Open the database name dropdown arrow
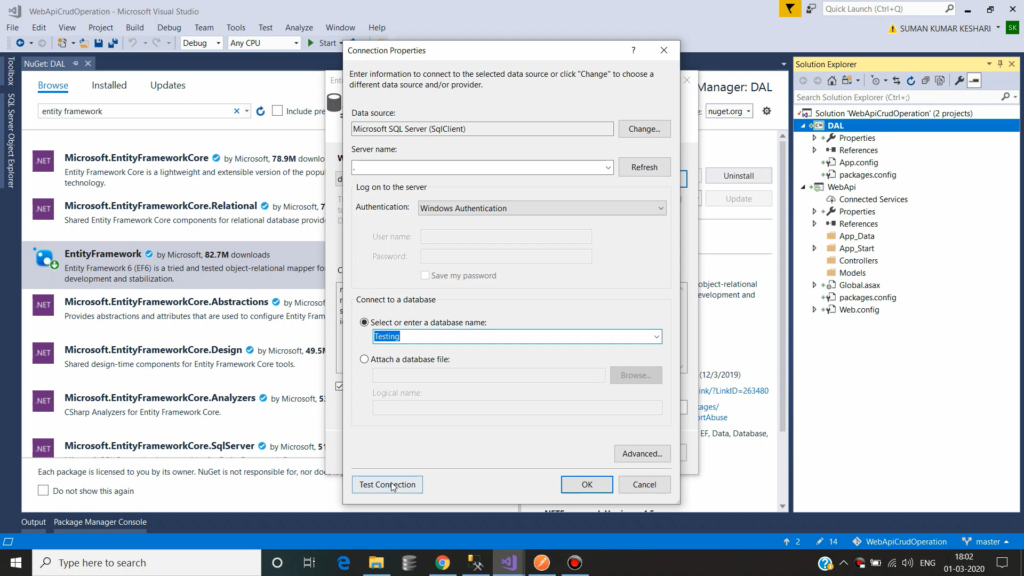 (656, 336)
